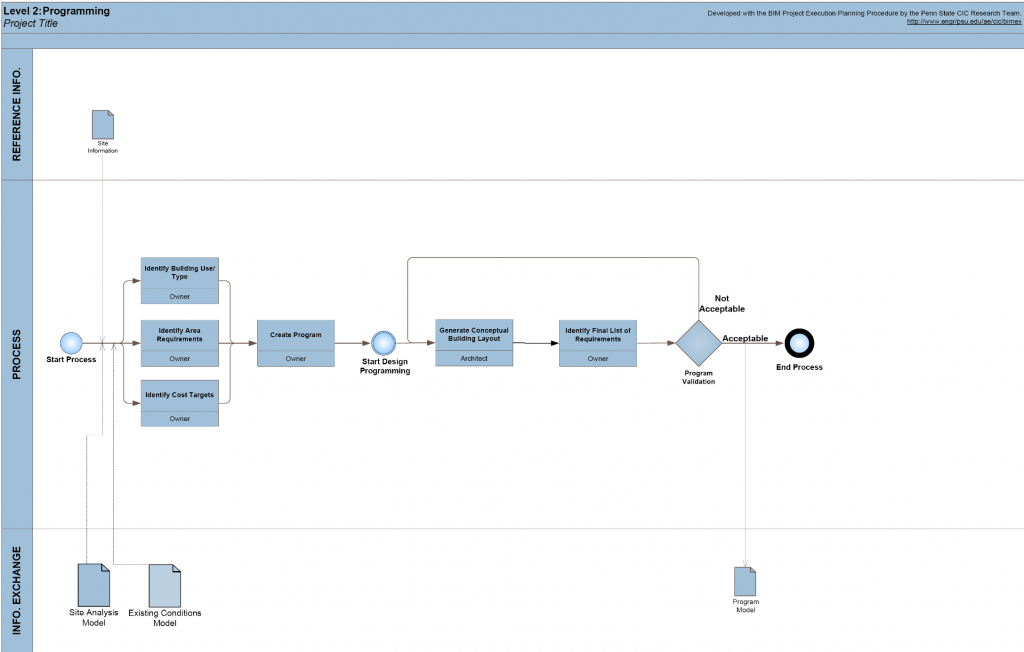Select the Program Model document icon
Screen dimensions: 1024x652
click(745, 581)
